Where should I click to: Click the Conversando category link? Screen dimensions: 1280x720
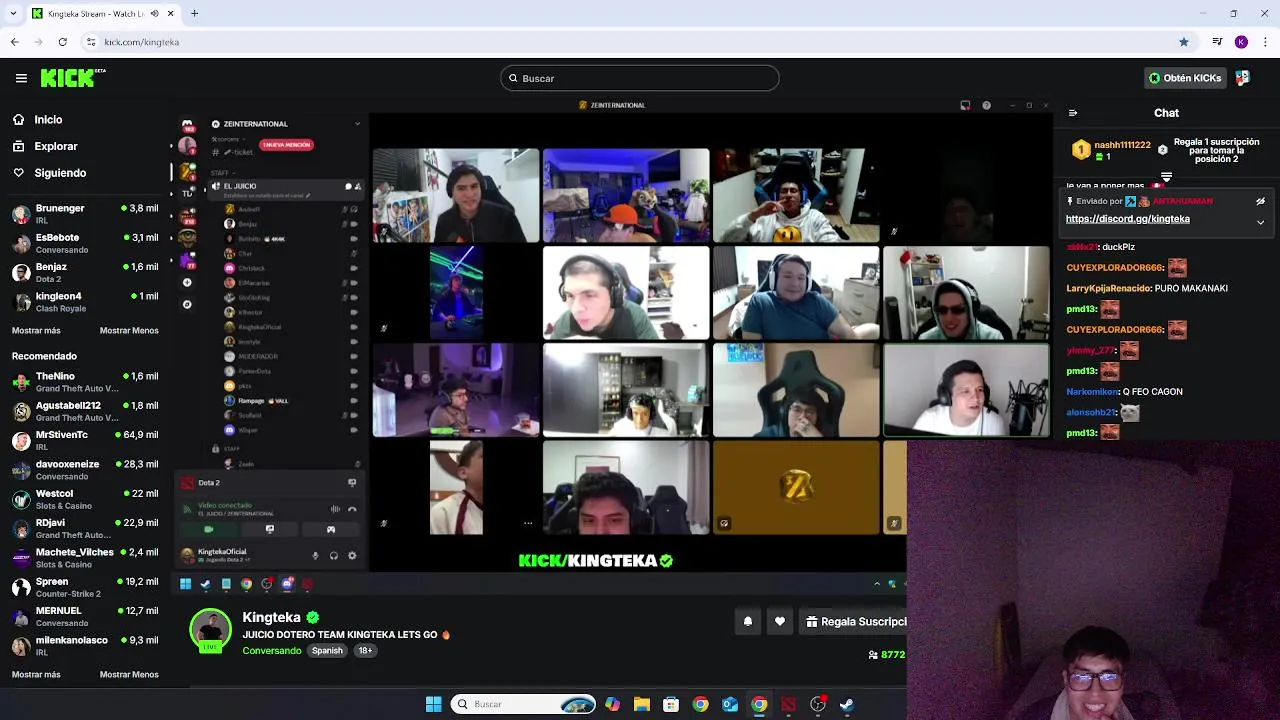point(272,651)
